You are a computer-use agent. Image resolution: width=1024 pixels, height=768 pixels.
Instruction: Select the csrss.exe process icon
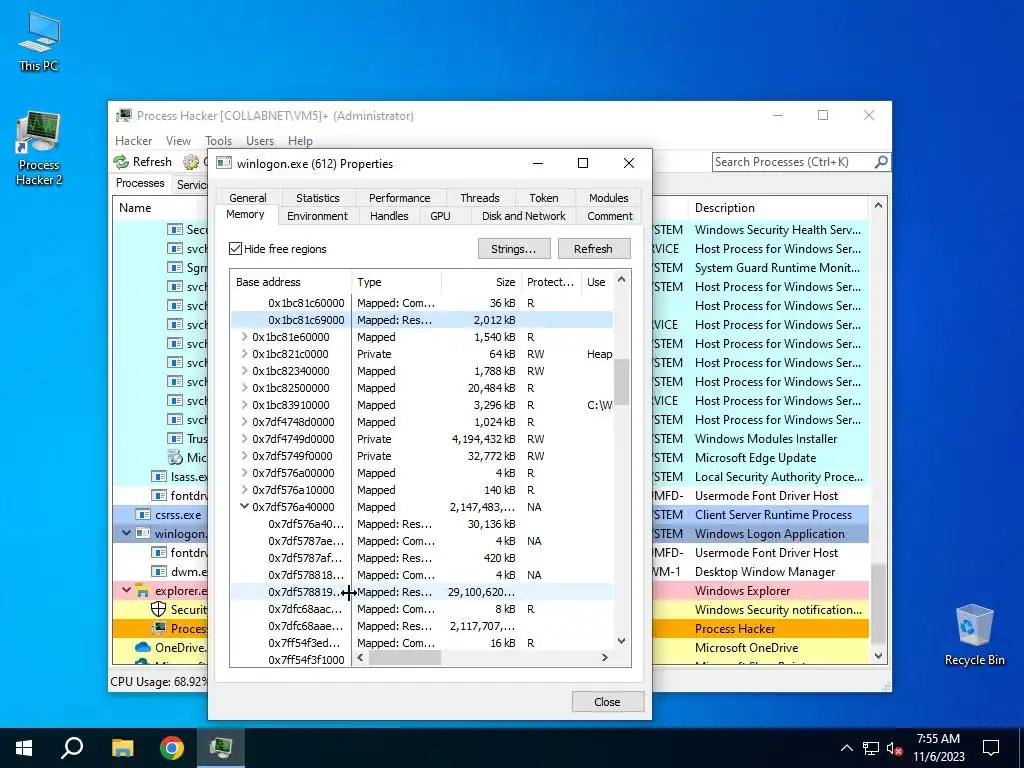coord(143,515)
